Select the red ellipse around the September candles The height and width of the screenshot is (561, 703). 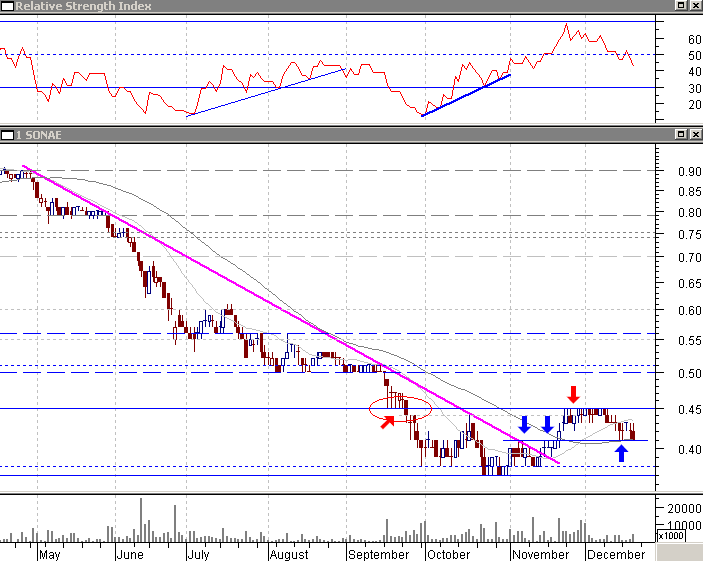click(400, 409)
